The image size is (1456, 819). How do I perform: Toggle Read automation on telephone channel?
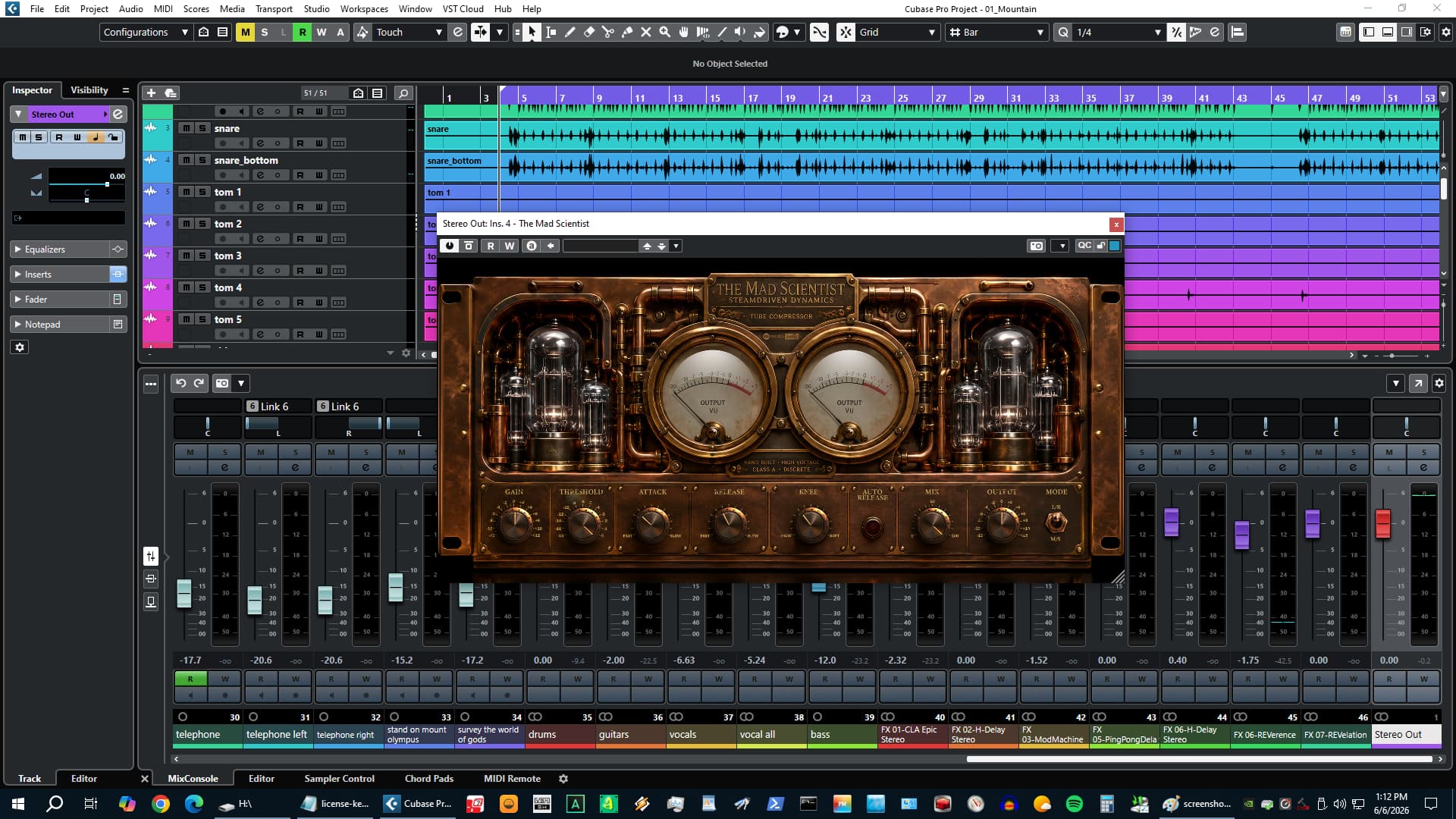(190, 679)
